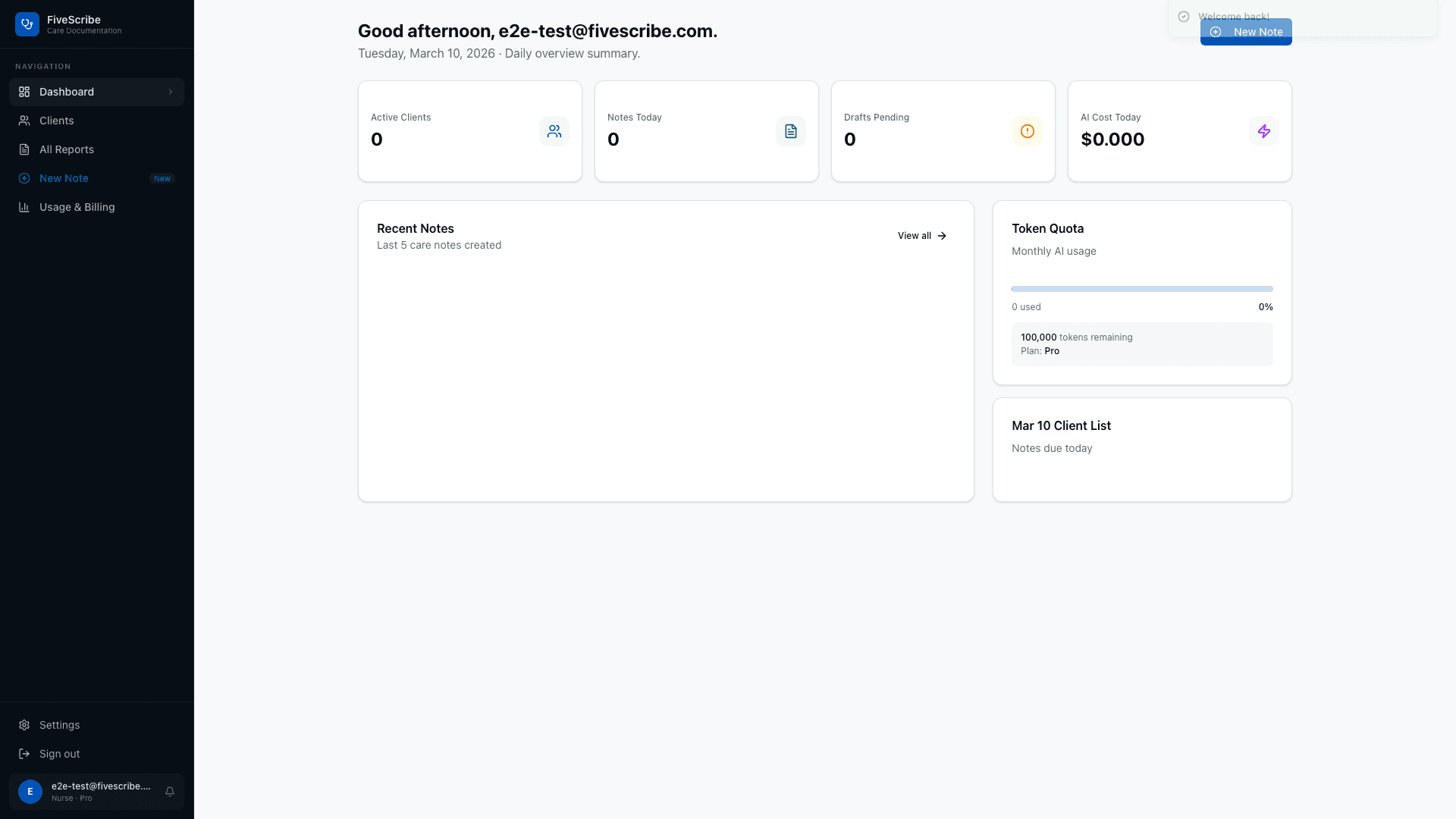The height and width of the screenshot is (819, 1456).
Task: Toggle notifications with the bell icon
Action: point(169,791)
